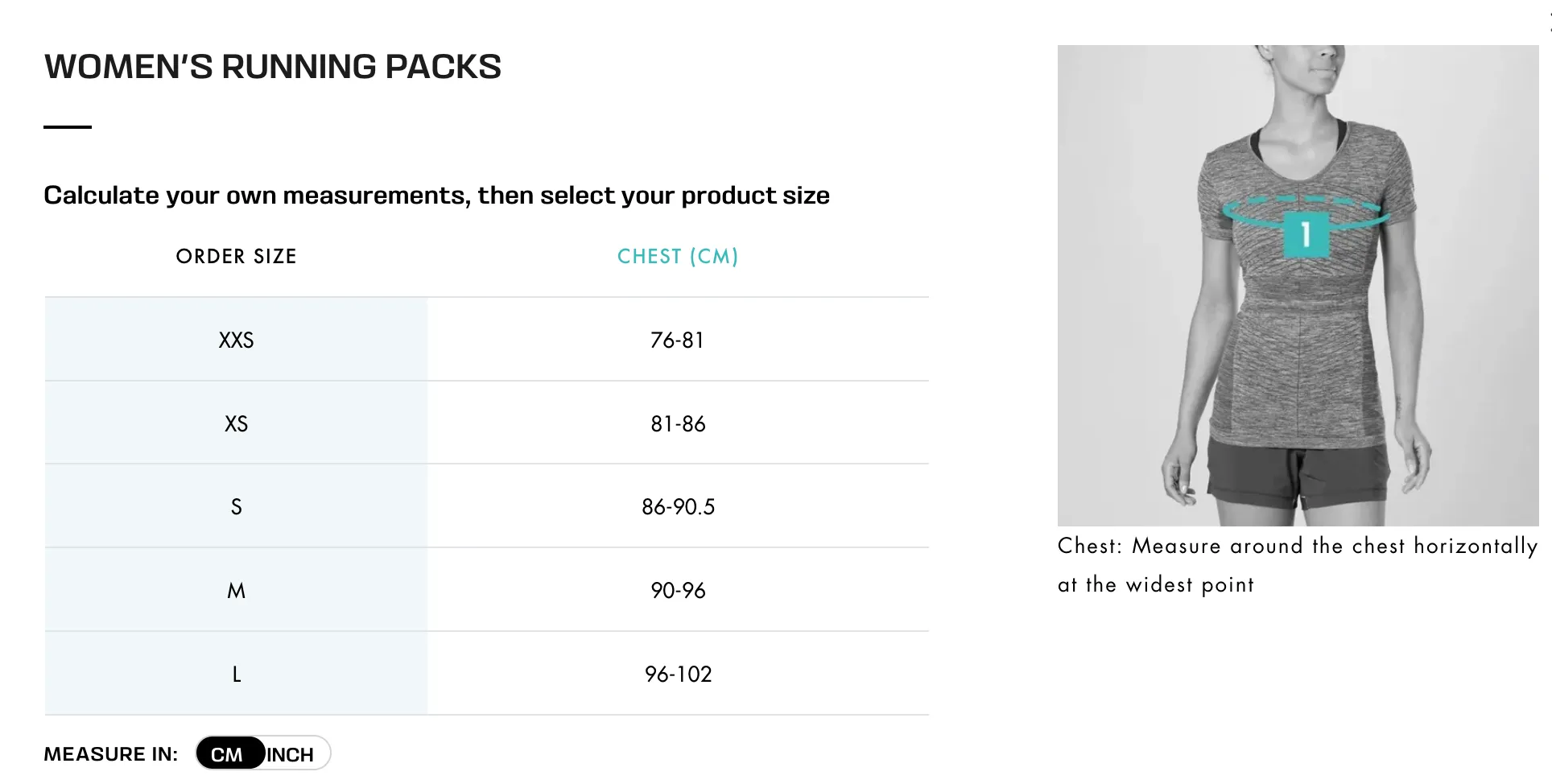Image resolution: width=1552 pixels, height=784 pixels.
Task: Click the chest measuring instruction caption
Action: click(x=1298, y=565)
